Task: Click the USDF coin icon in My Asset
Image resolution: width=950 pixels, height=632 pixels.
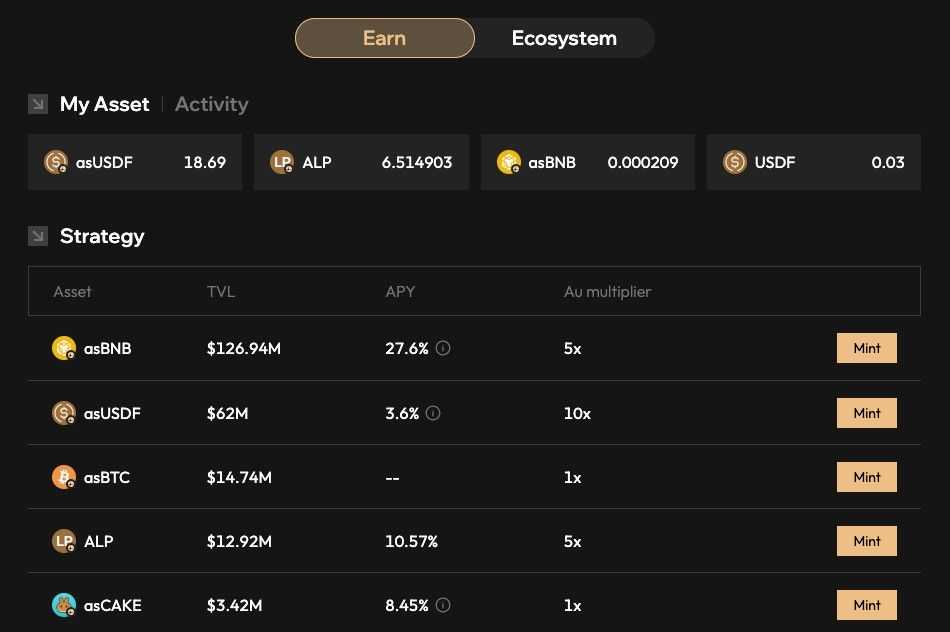Action: (x=734, y=162)
